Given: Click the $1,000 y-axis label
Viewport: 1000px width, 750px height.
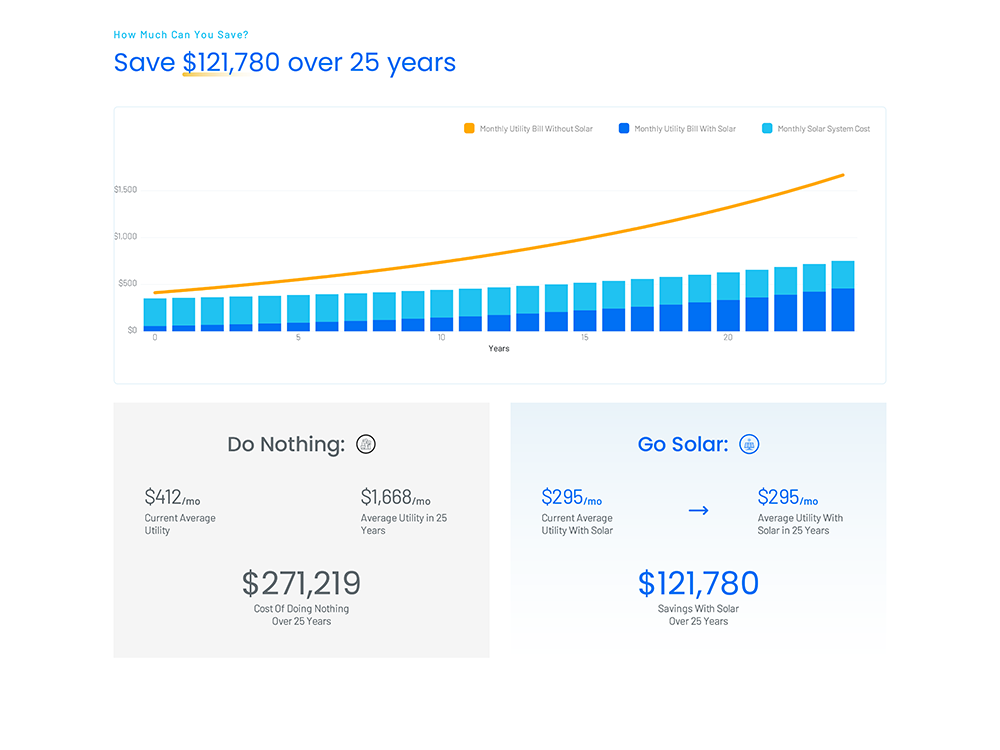Looking at the screenshot, I should tap(125, 237).
